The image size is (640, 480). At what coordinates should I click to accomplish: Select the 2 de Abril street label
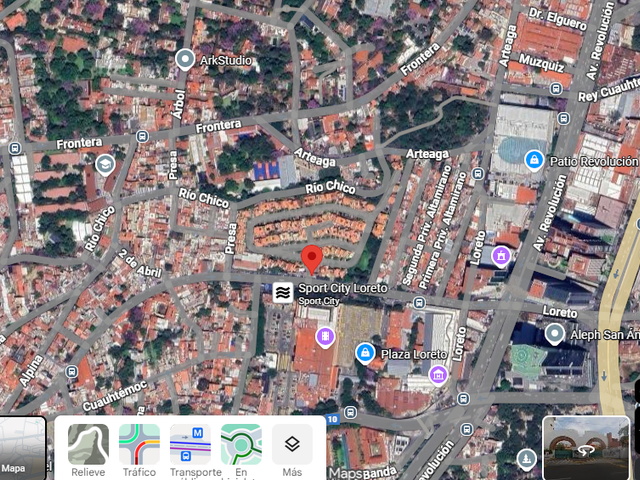tap(140, 263)
